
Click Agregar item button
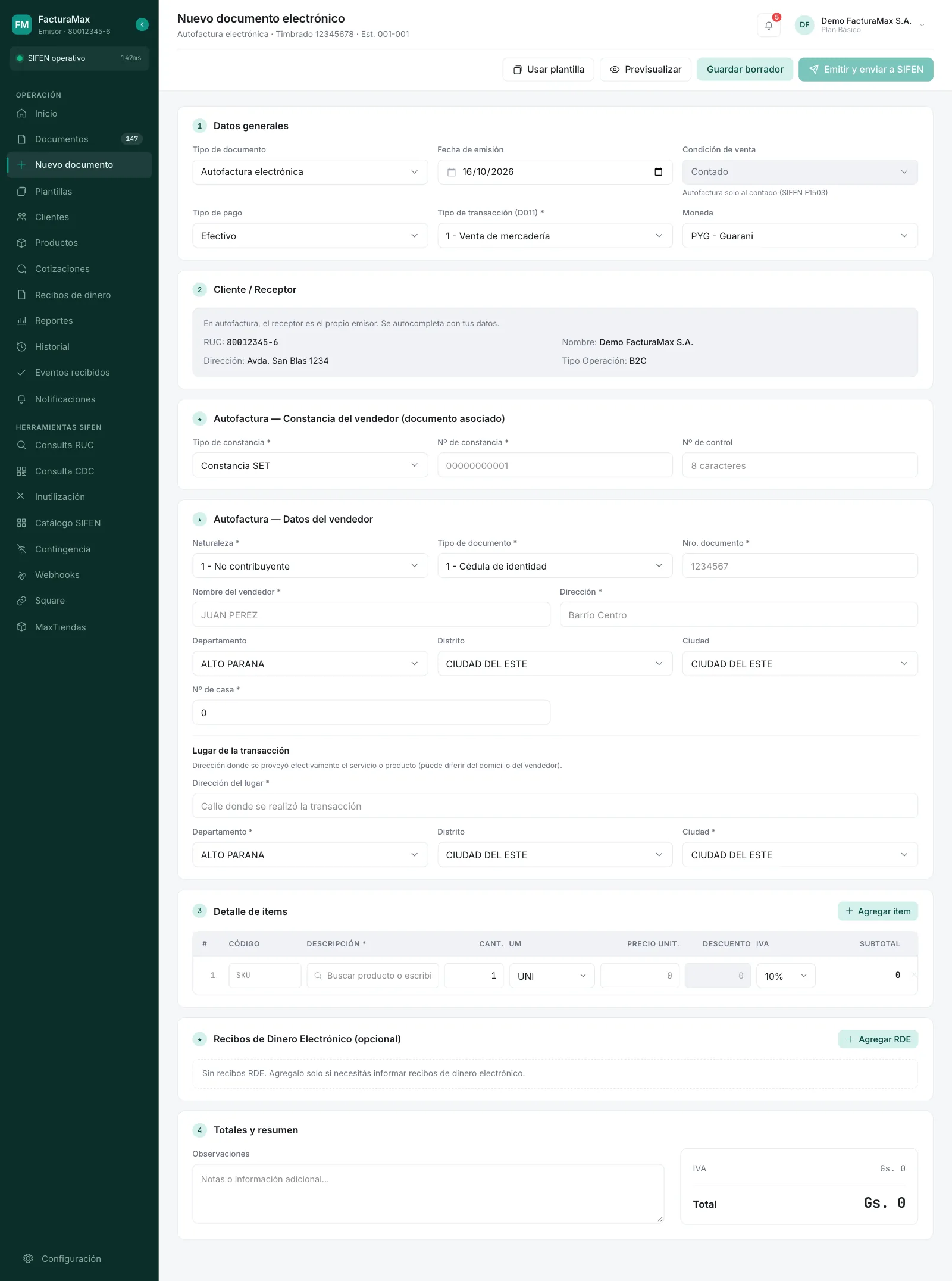pyautogui.click(x=878, y=911)
